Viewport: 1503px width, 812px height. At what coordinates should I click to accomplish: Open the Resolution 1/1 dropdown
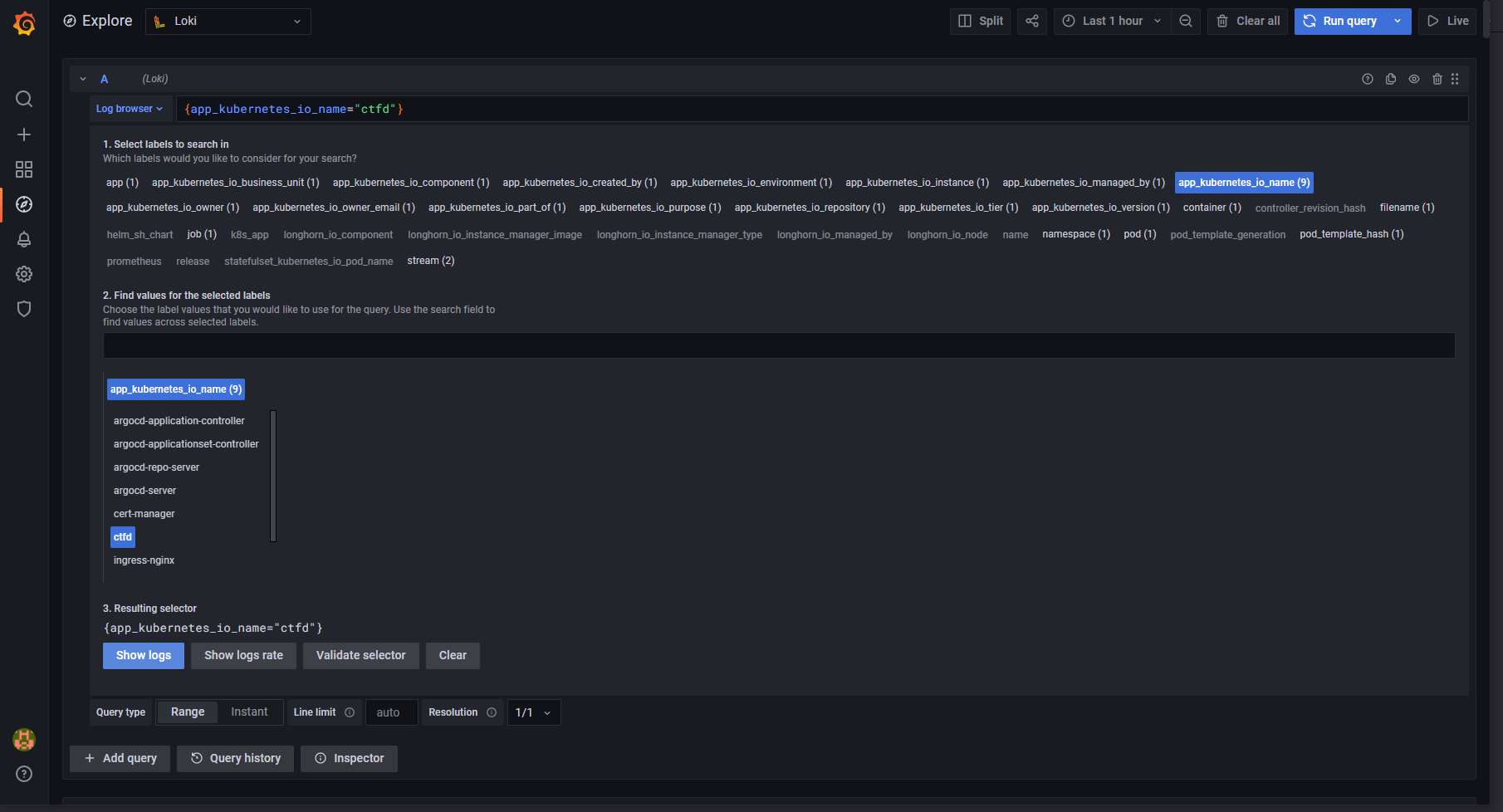(x=533, y=712)
